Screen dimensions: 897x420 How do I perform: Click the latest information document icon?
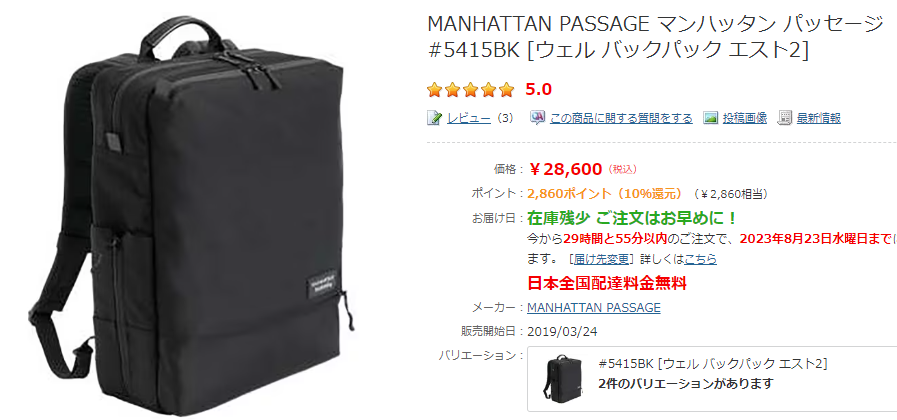[785, 118]
